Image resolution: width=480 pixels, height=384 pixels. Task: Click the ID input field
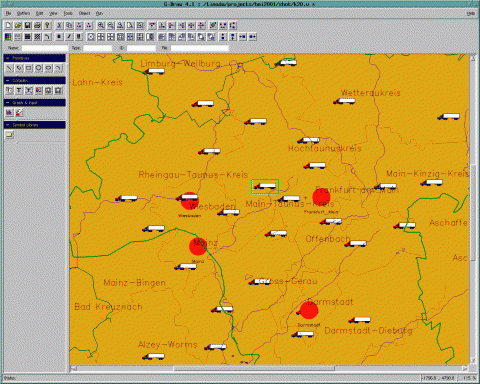point(141,48)
